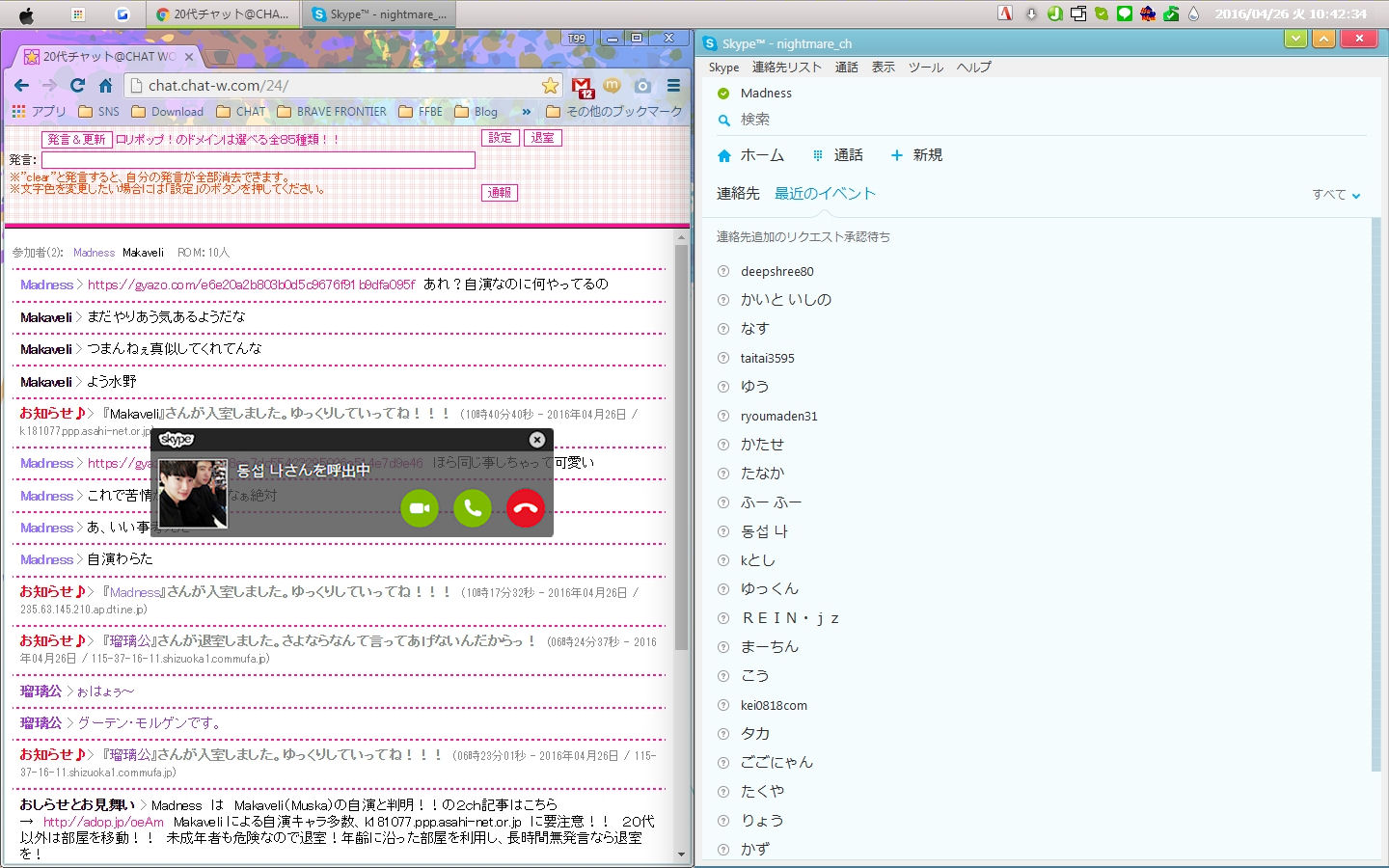1389x868 pixels.
Task: Click the 発言 message input field
Action: [x=258, y=160]
